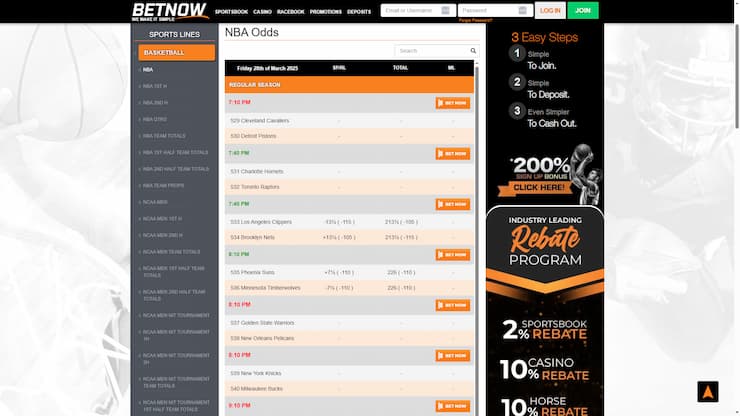Click the Nets total odds cell
Viewport: 740px width, 416px height.
401,238
